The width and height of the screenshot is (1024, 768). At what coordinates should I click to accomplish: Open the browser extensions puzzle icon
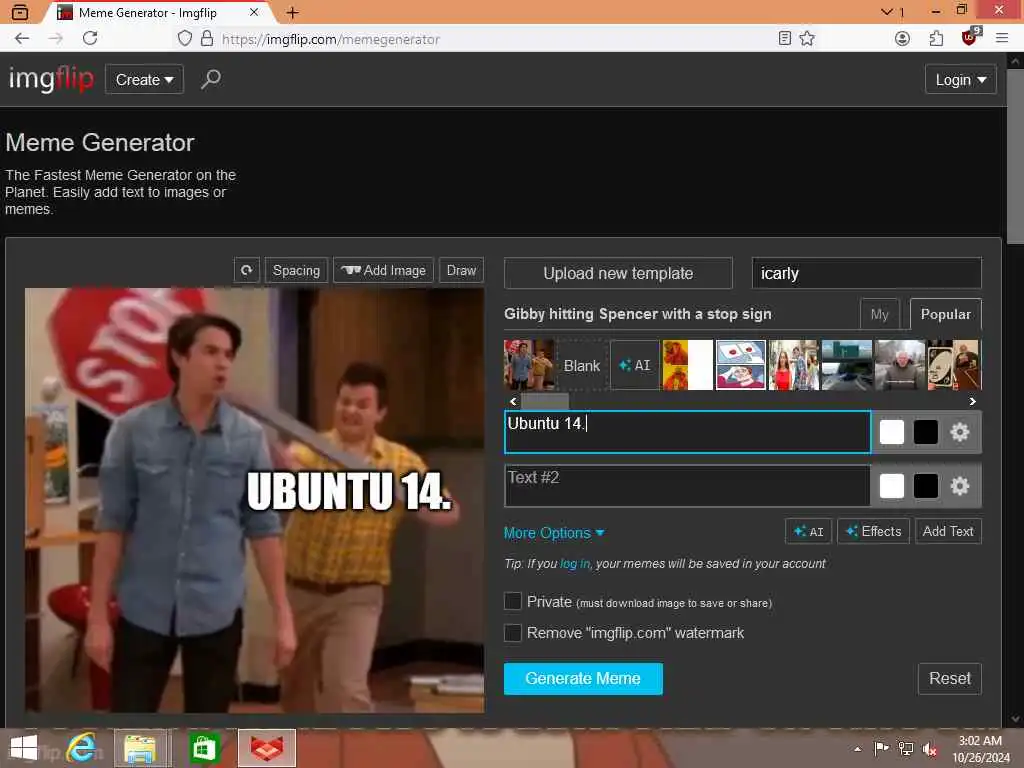coord(936,39)
